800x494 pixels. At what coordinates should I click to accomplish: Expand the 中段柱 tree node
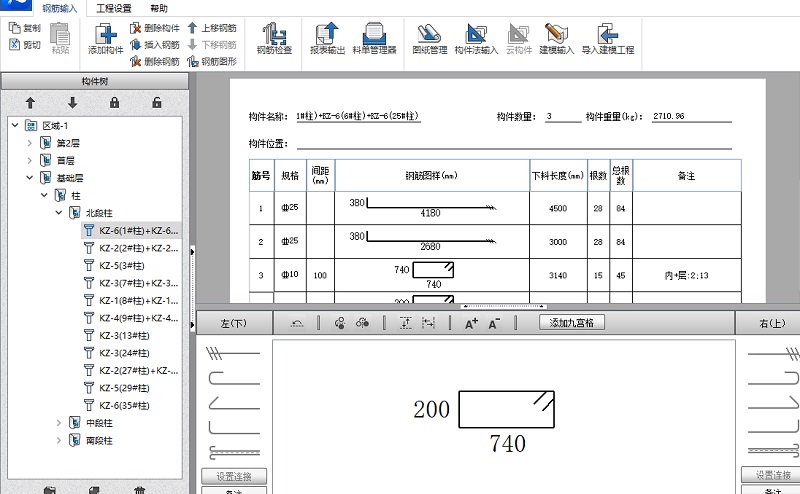click(58, 423)
